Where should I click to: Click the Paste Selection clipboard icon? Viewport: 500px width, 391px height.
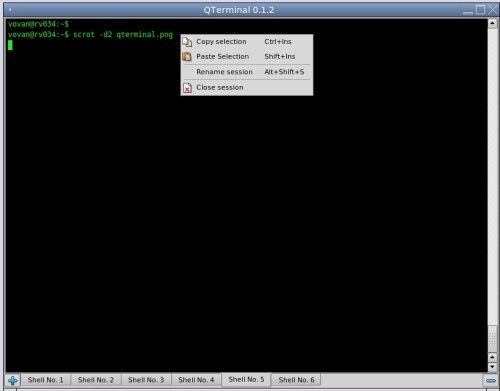pos(187,57)
